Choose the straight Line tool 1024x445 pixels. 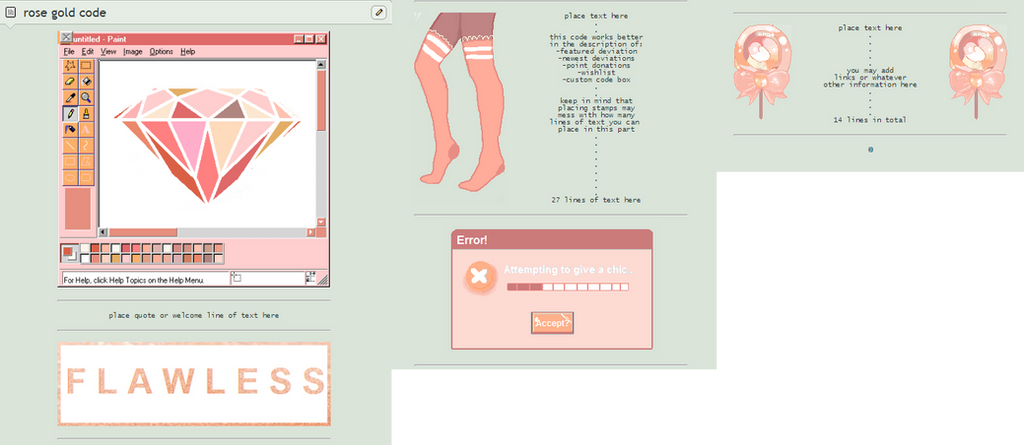[x=71, y=145]
